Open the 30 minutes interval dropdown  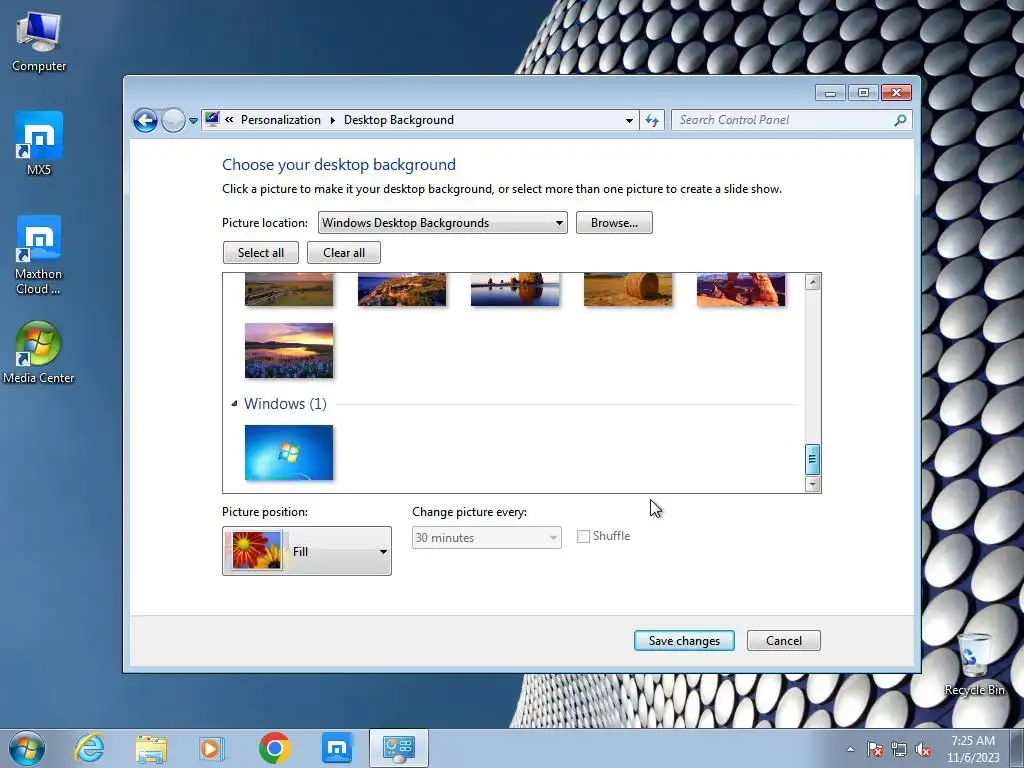(x=487, y=537)
